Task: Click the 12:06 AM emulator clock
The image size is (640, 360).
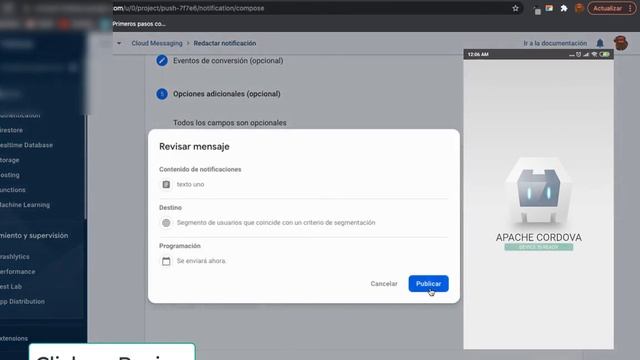Action: tap(478, 54)
